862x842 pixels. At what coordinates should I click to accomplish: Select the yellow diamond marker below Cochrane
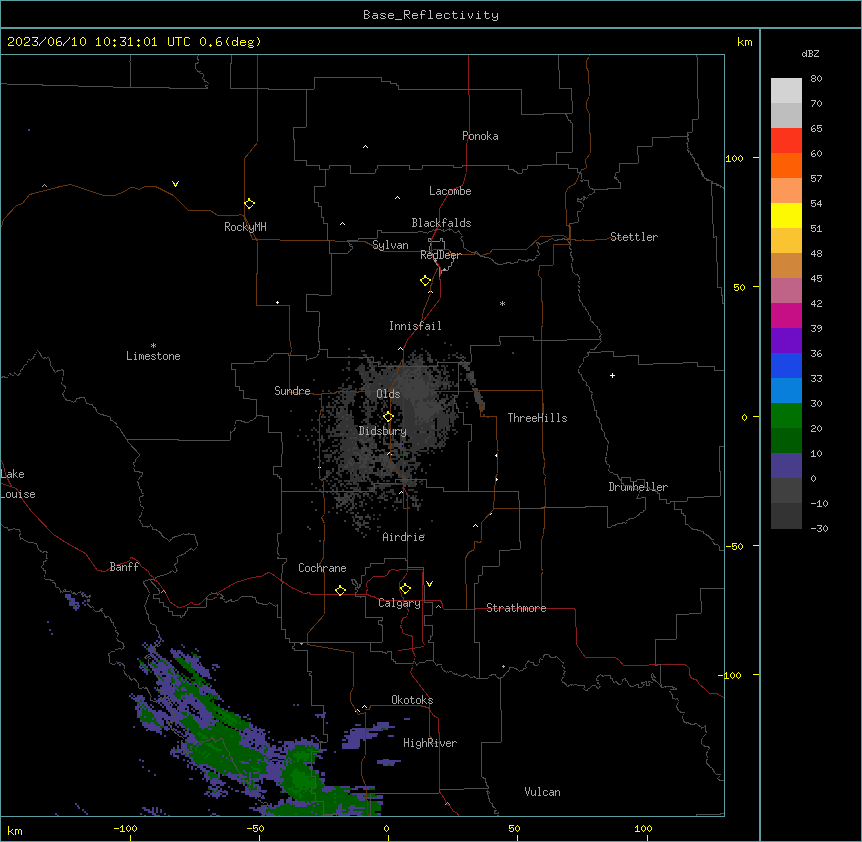pyautogui.click(x=340, y=590)
